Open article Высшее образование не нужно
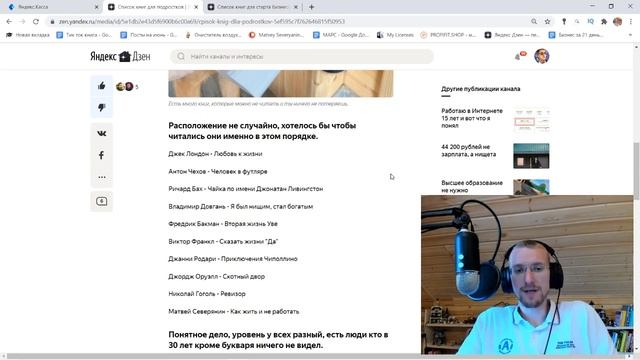 [x=472, y=187]
